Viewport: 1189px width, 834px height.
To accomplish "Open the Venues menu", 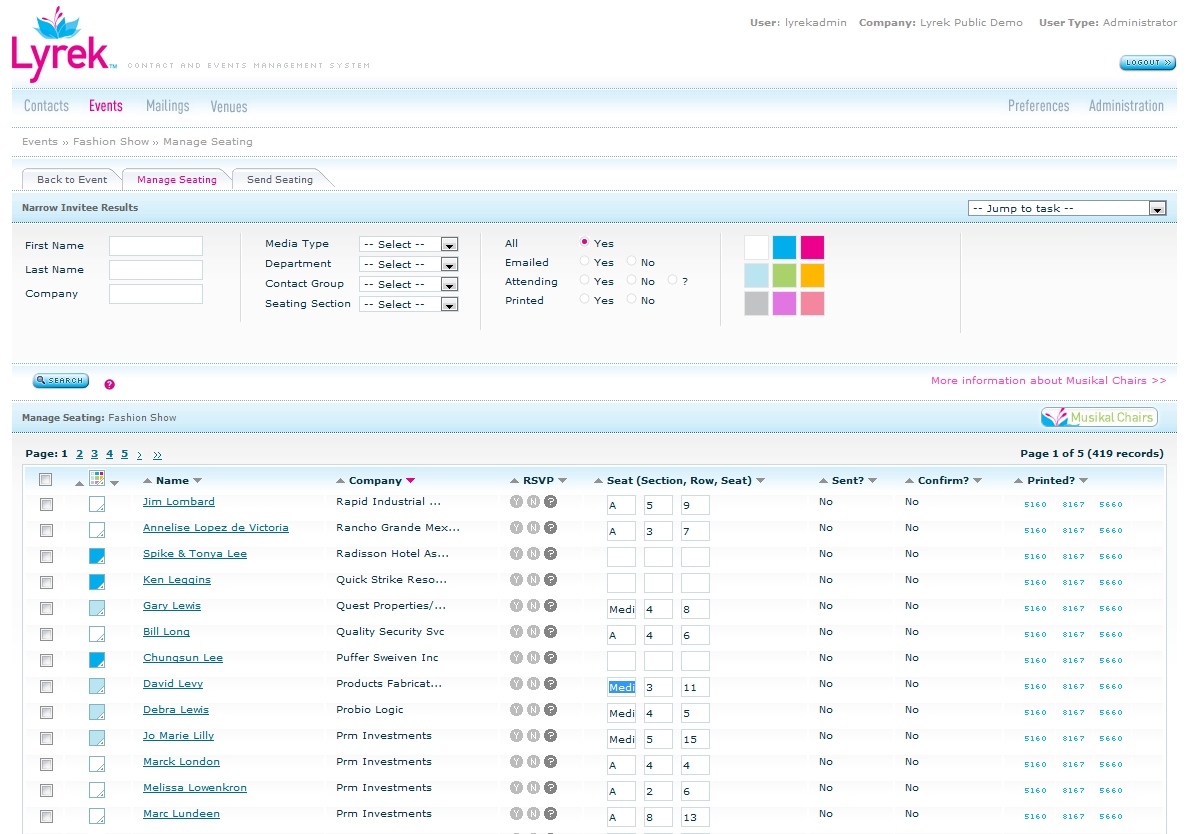I will tap(228, 106).
